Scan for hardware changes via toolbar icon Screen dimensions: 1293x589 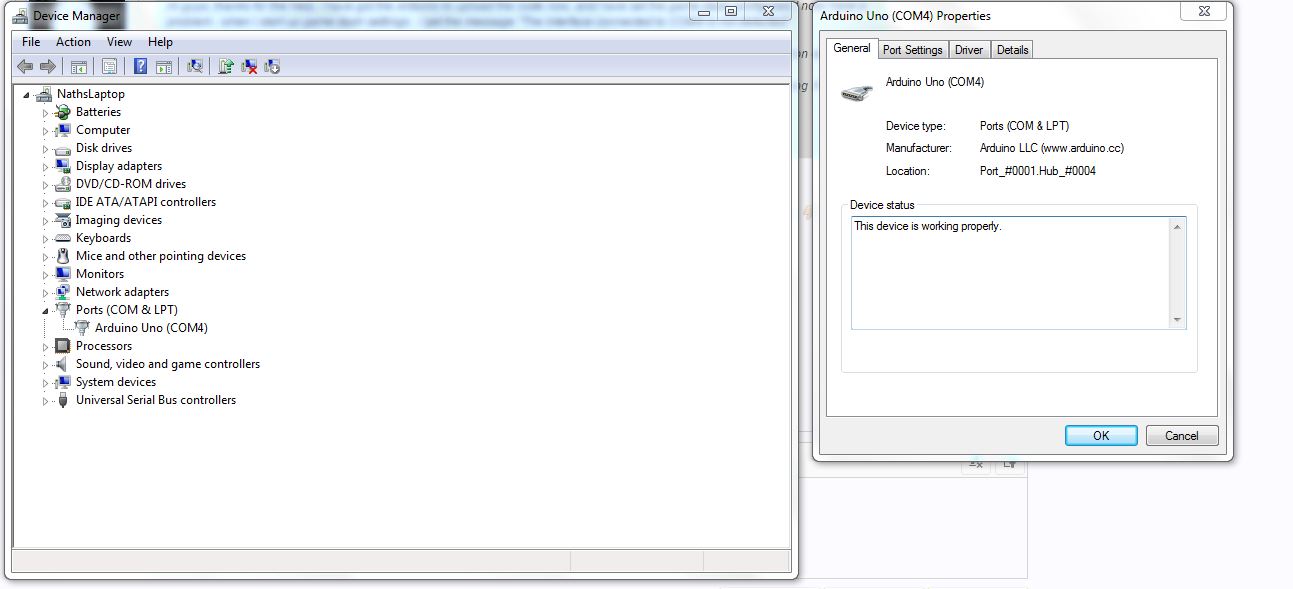pos(195,66)
